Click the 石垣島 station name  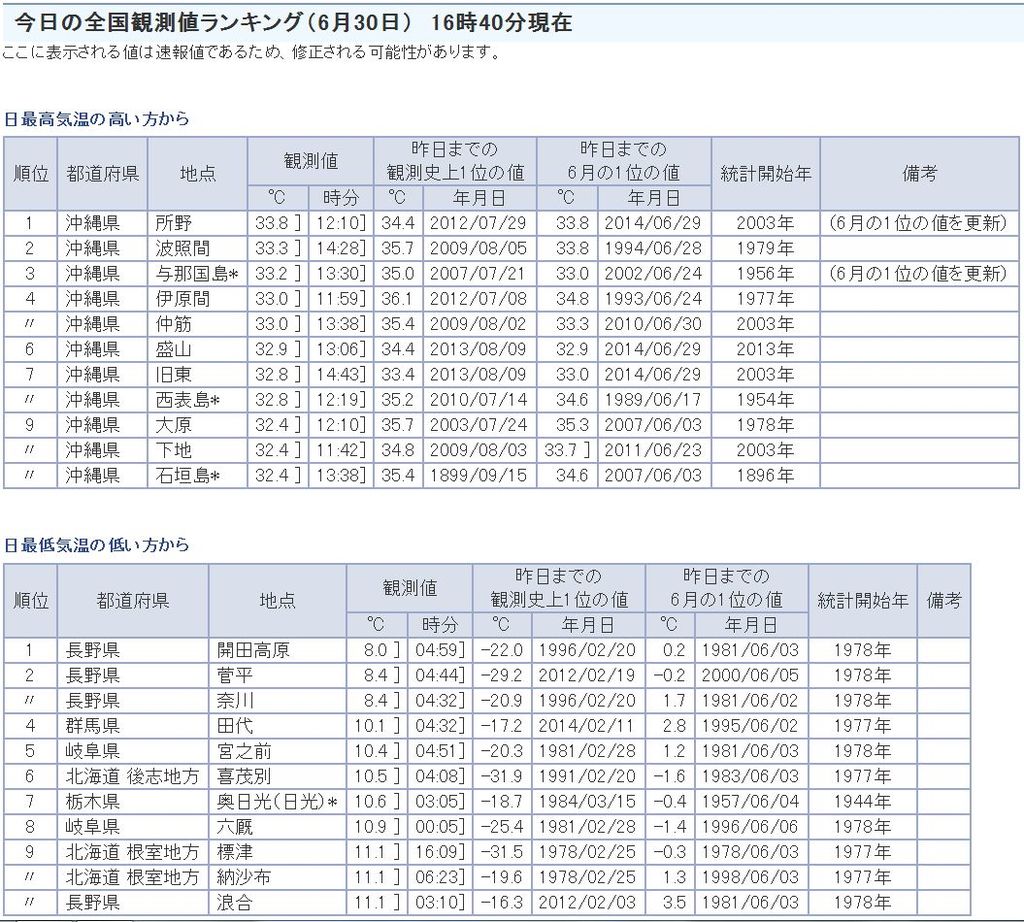(x=187, y=475)
